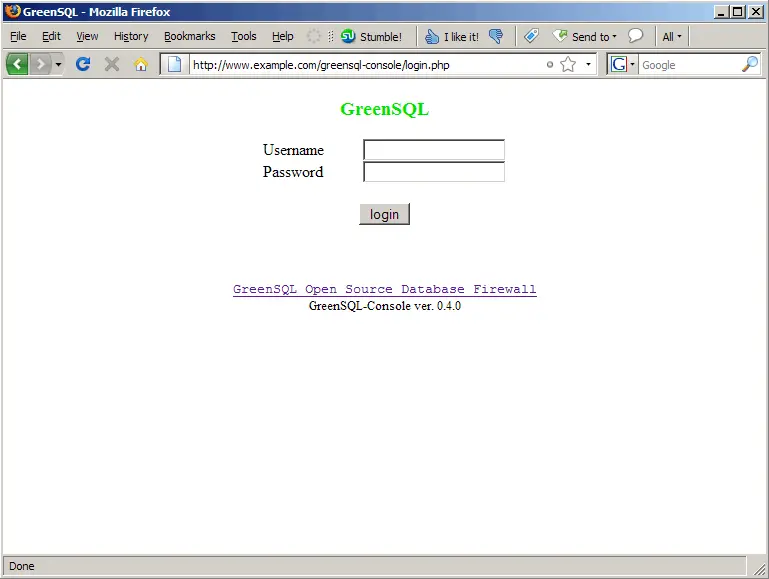Click the thumbs-down dislike icon
The height and width of the screenshot is (579, 769).
click(496, 36)
